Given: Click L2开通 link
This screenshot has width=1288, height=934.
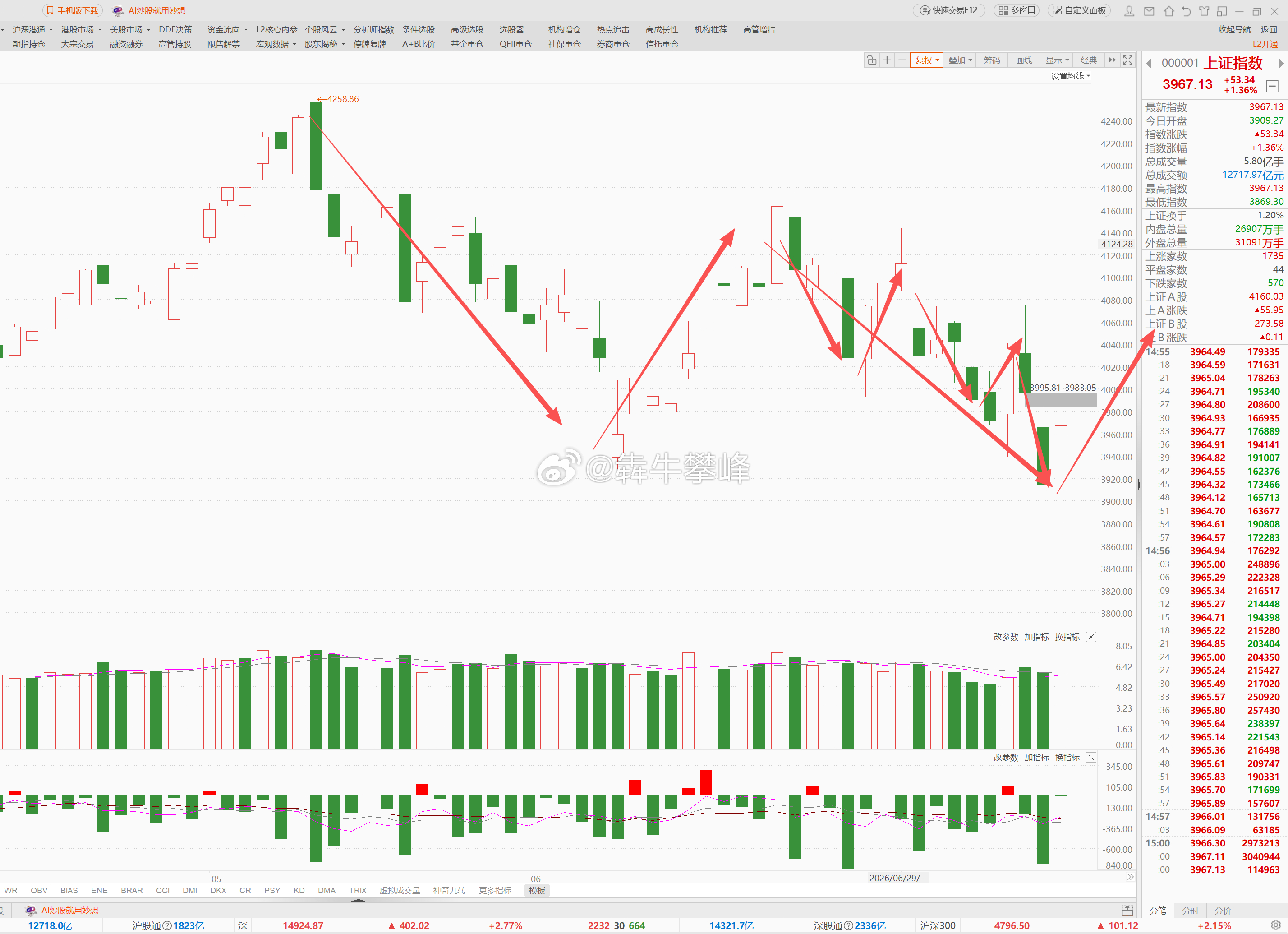Looking at the screenshot, I should [x=1265, y=44].
